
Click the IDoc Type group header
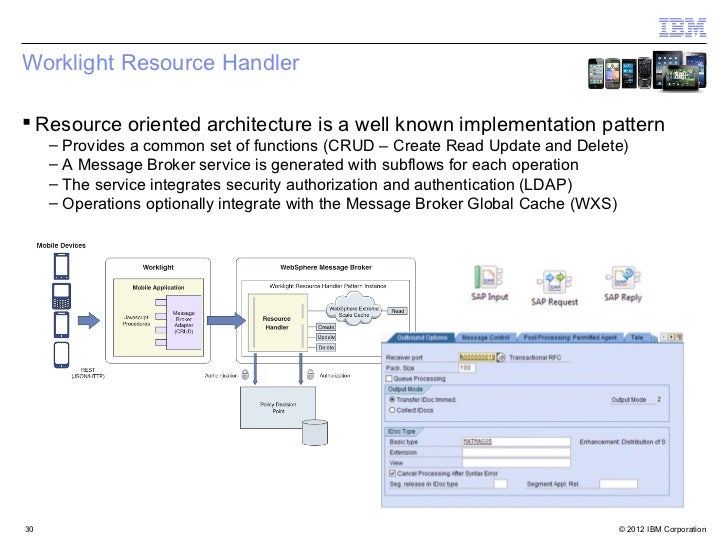point(402,431)
